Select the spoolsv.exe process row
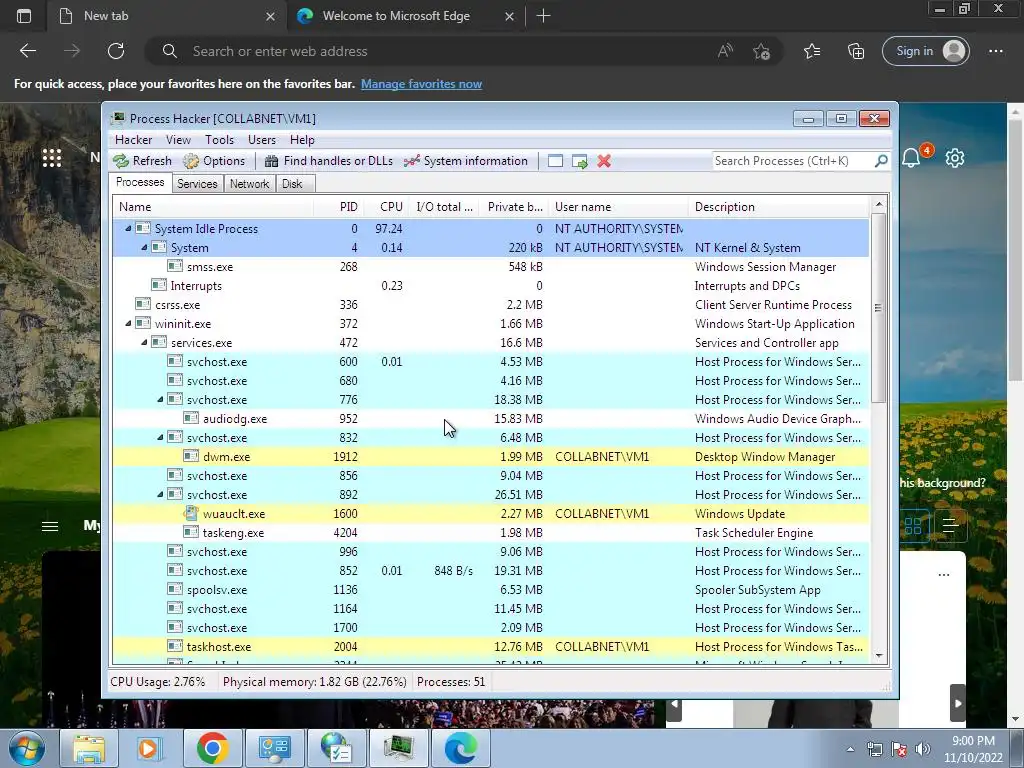 (491, 590)
